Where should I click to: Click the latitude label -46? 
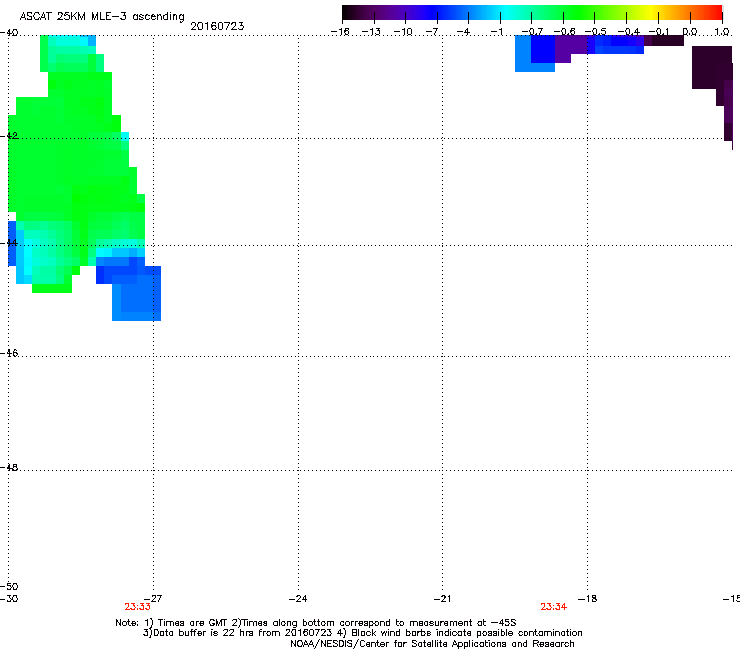9,353
